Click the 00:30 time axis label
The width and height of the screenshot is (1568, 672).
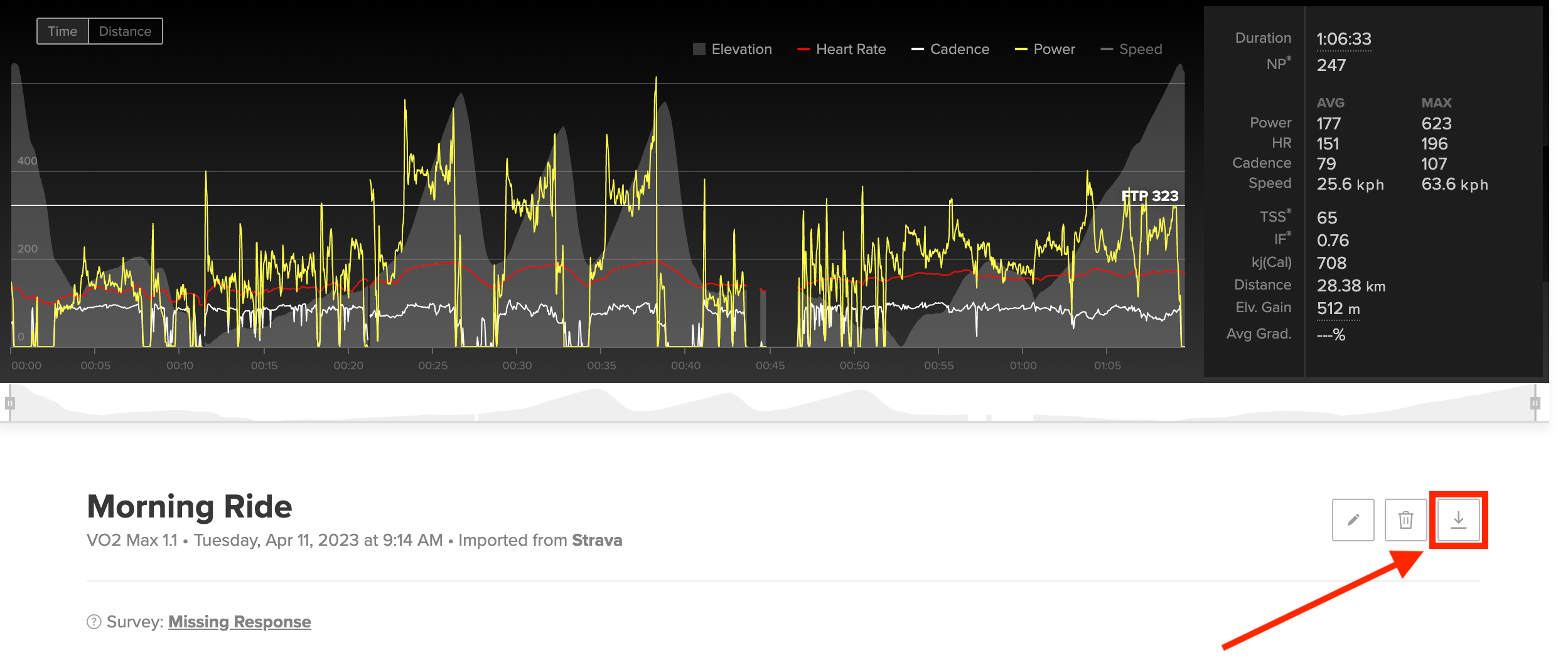(517, 366)
